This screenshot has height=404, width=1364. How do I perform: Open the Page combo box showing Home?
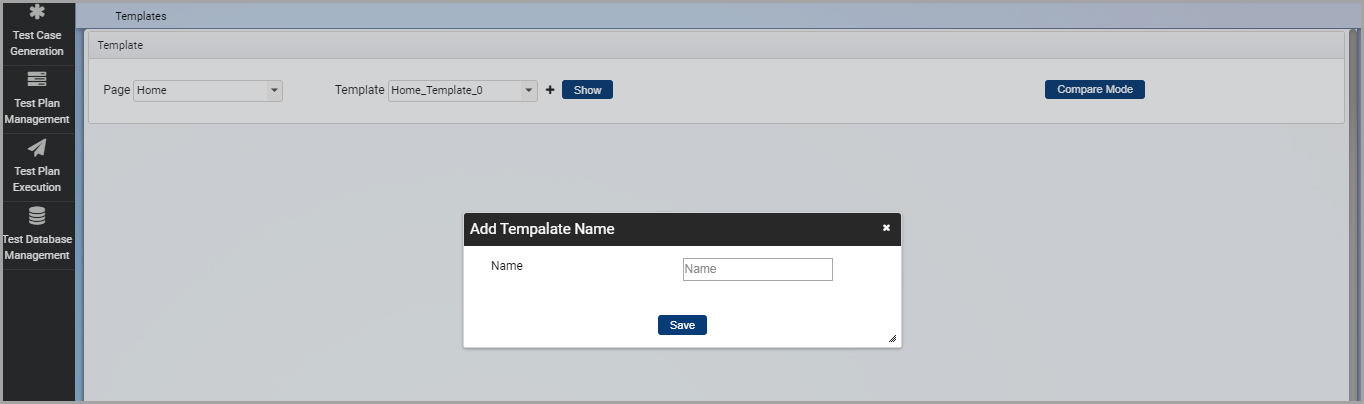pos(208,90)
